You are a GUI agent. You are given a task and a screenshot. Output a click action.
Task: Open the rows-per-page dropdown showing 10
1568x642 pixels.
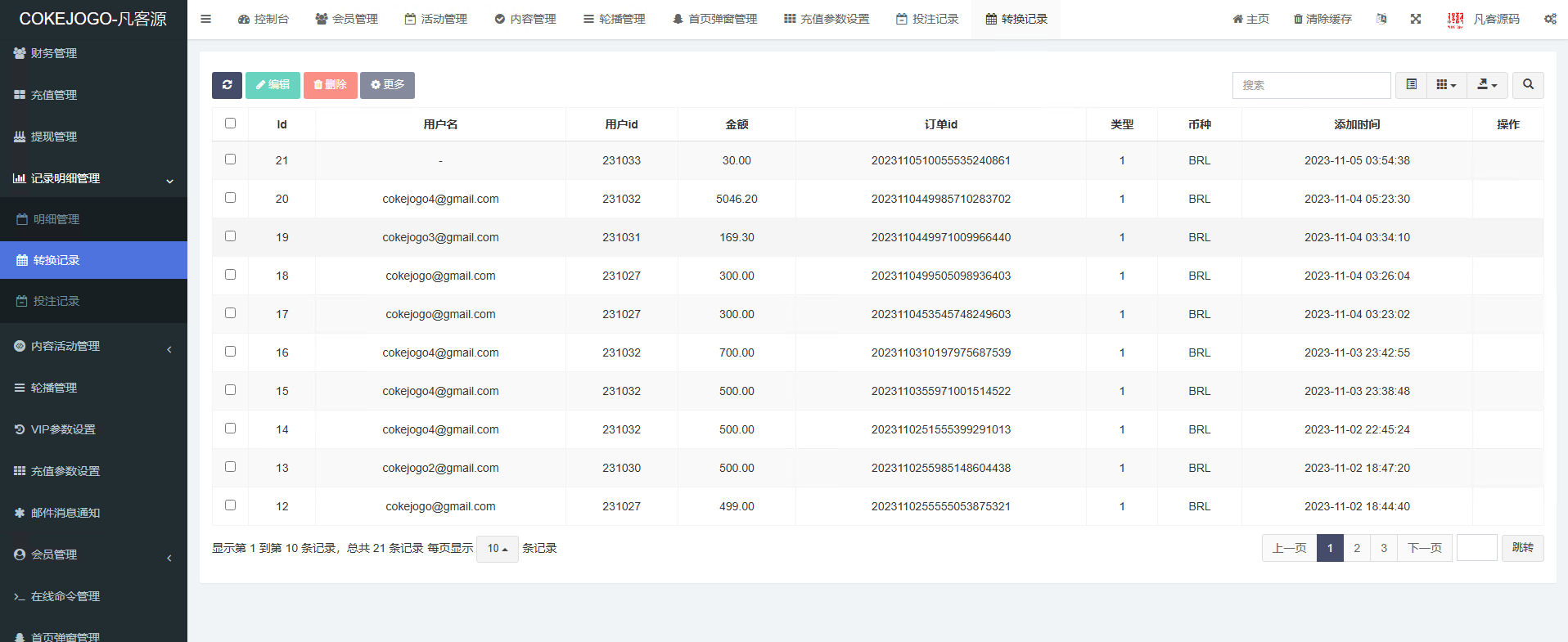pos(498,549)
